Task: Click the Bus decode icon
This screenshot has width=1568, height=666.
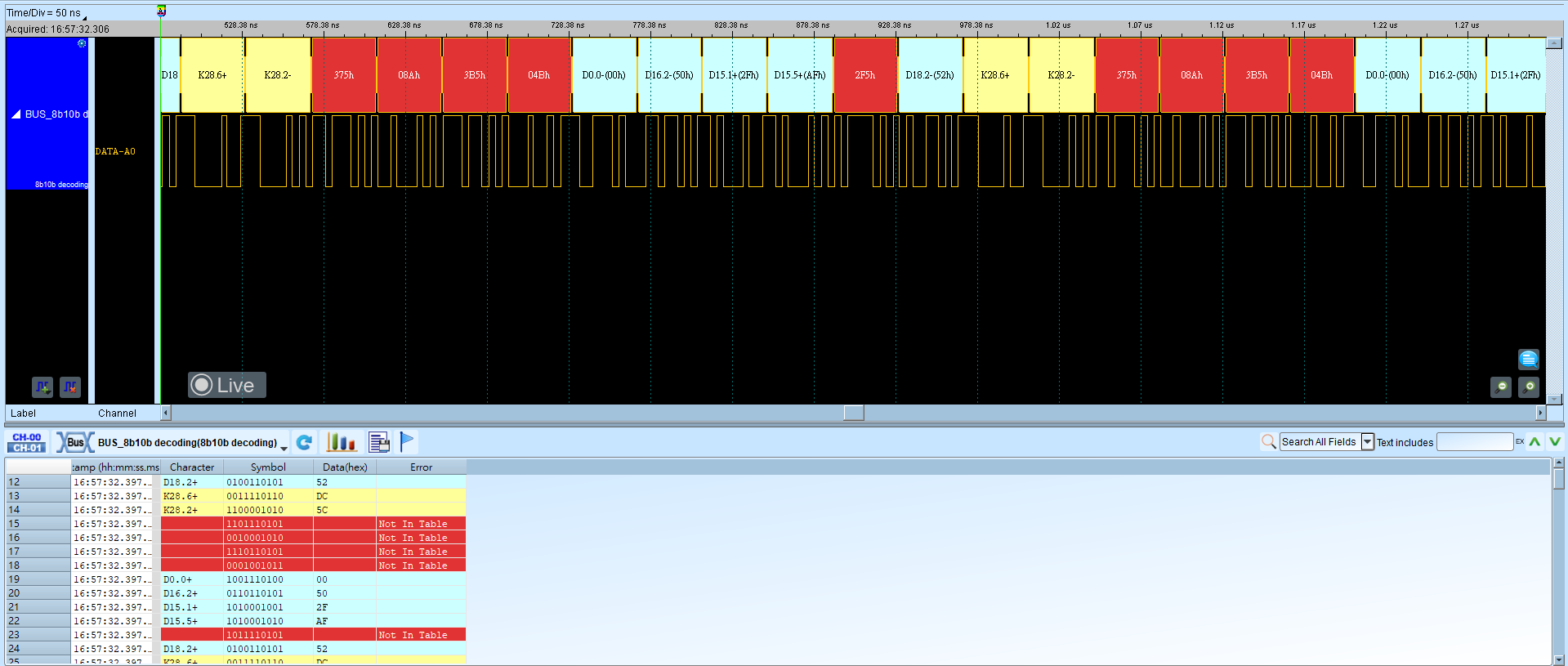Action: pyautogui.click(x=74, y=442)
